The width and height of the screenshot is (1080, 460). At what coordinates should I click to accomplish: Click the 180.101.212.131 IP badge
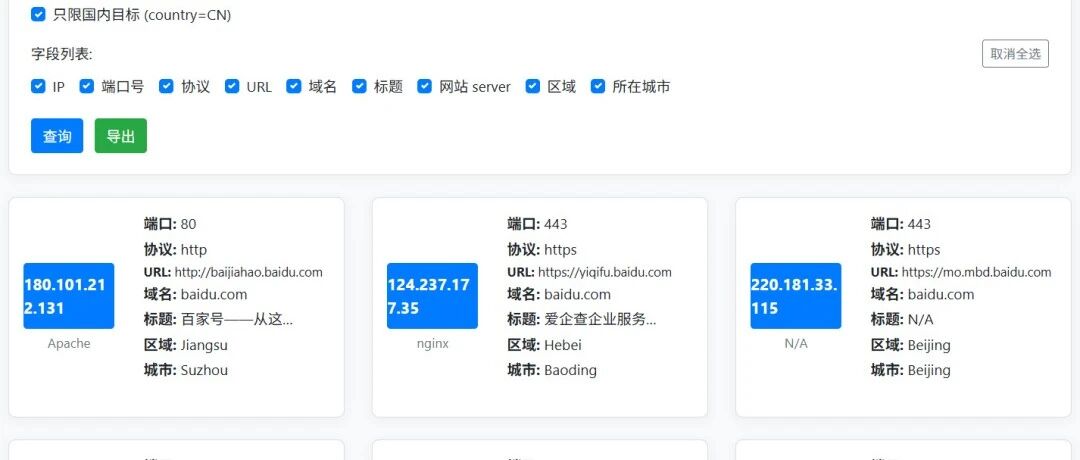point(69,296)
